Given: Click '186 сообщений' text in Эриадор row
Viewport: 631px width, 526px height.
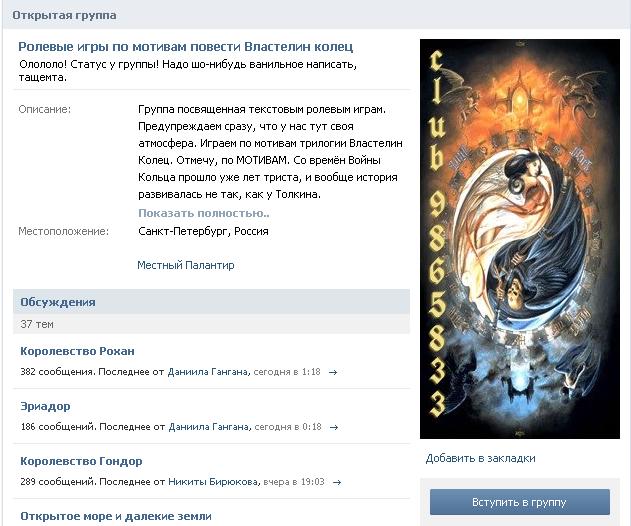Looking at the screenshot, I should click(x=58, y=427).
